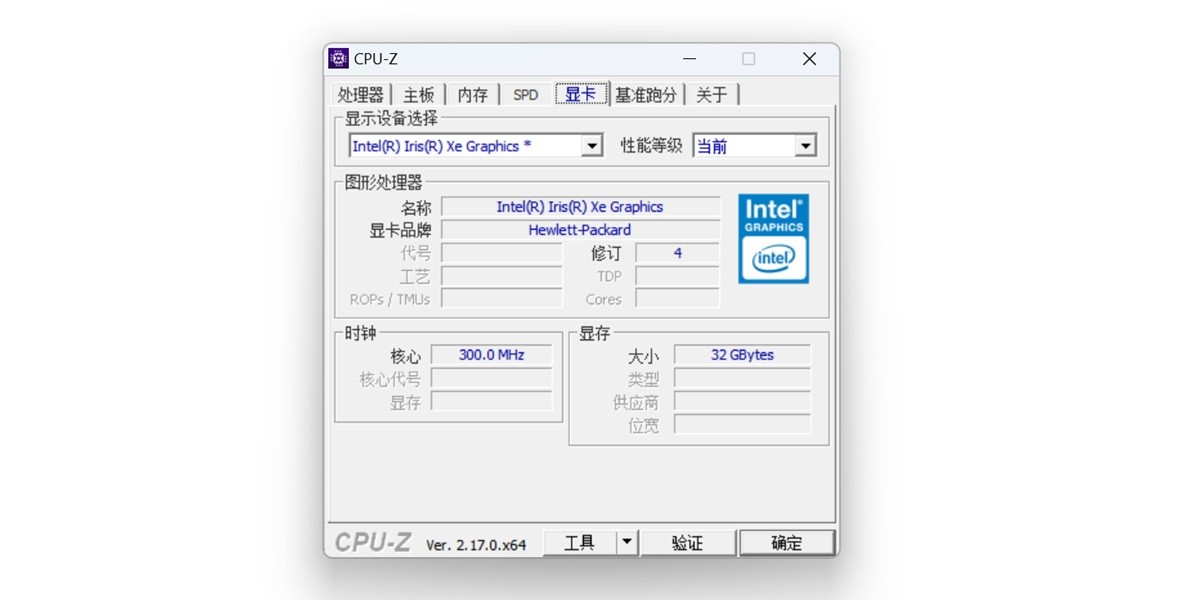Open the SPD tab
The width and height of the screenshot is (1200, 600).
pos(524,94)
